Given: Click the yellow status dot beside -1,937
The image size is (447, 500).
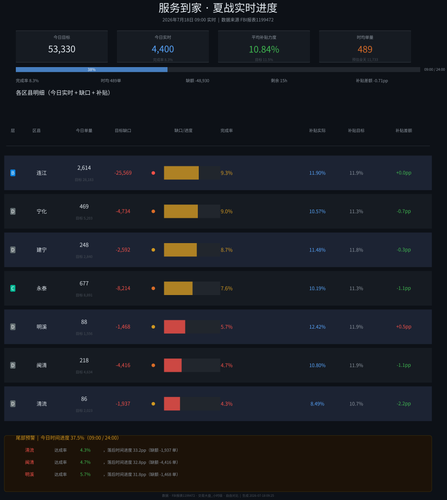Looking at the screenshot, I should pyautogui.click(x=153, y=404).
